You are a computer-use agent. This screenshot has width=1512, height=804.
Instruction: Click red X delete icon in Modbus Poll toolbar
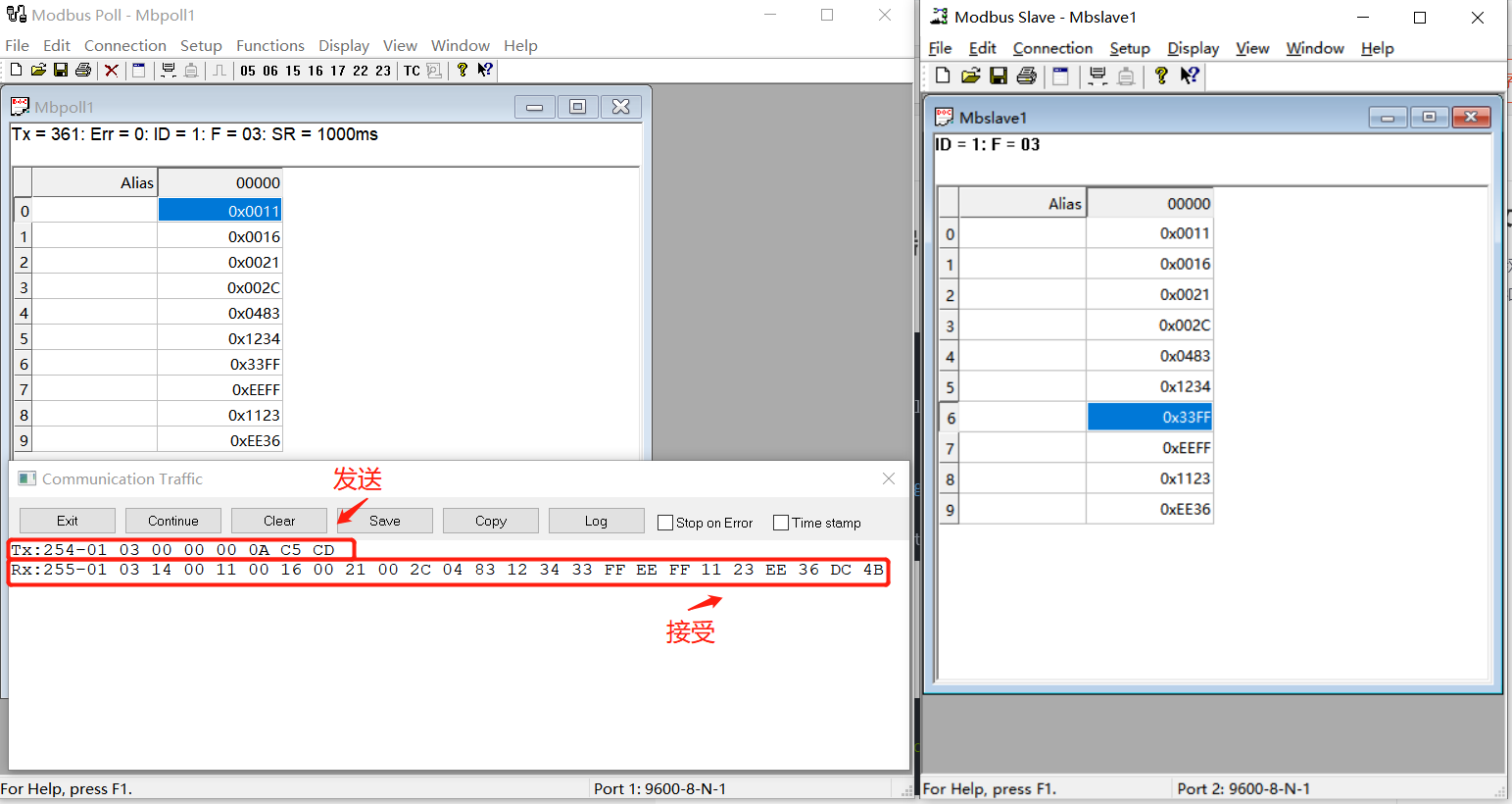(112, 70)
